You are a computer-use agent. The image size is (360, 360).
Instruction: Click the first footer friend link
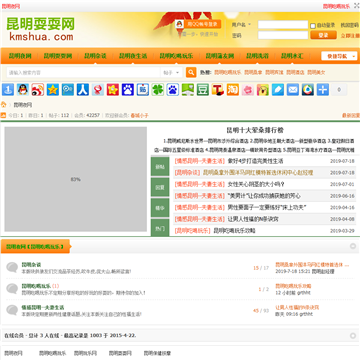(x=13, y=353)
